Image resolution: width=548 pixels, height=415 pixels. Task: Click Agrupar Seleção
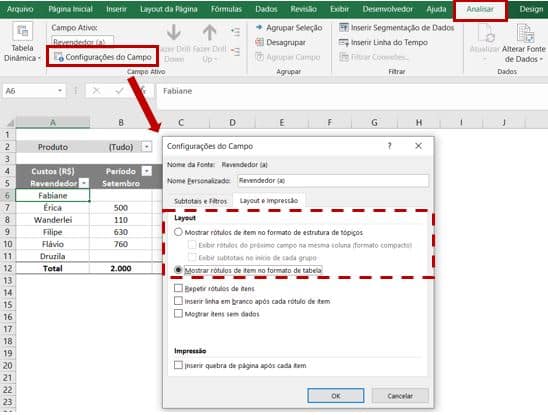pos(289,28)
